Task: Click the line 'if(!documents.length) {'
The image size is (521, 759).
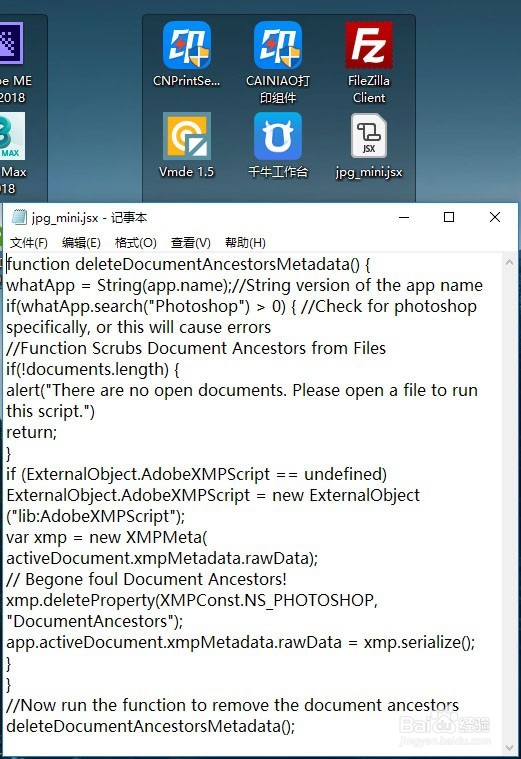Action: click(92, 369)
